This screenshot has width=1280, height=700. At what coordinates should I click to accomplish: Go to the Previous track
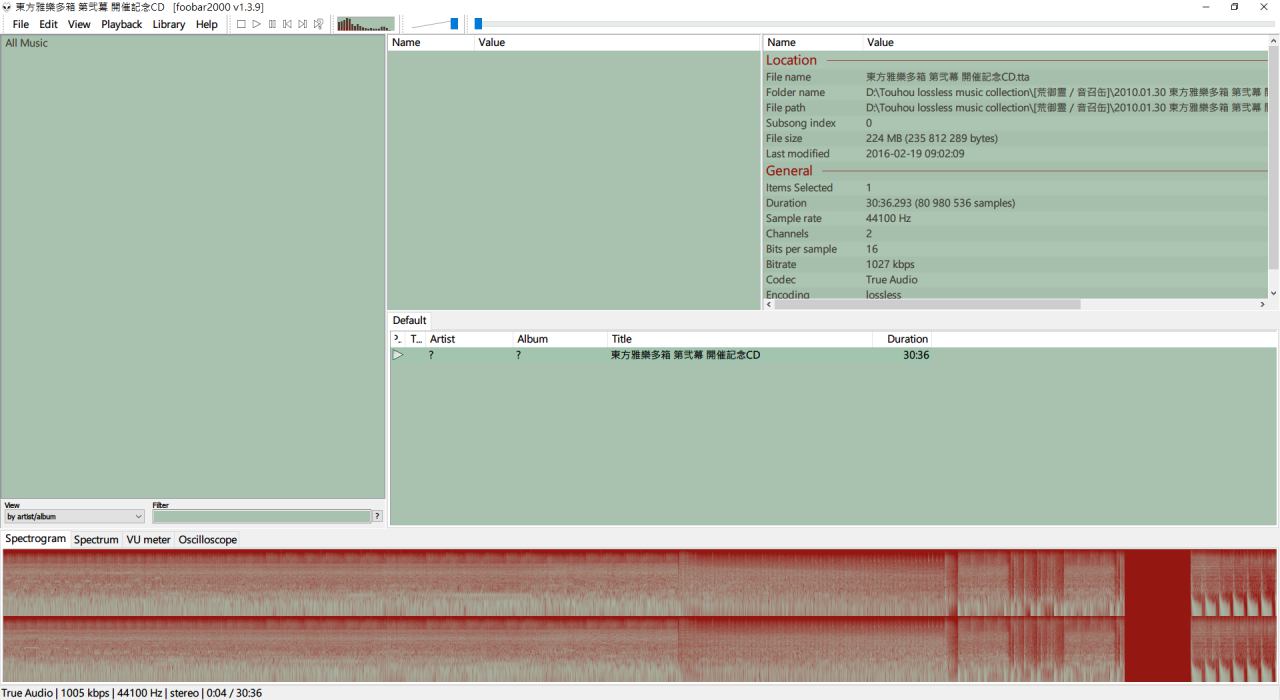tap(287, 24)
